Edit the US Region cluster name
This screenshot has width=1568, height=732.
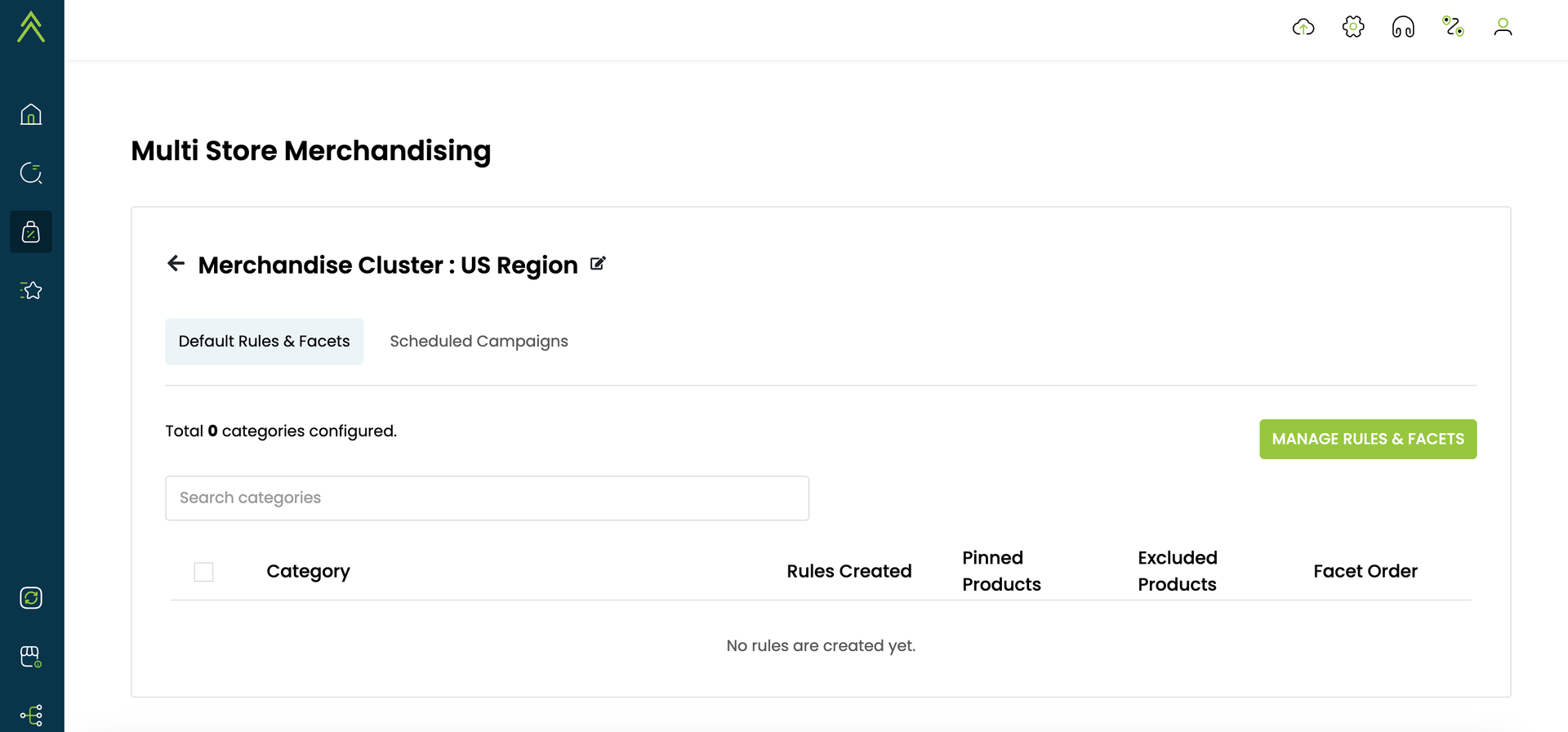[x=598, y=264]
